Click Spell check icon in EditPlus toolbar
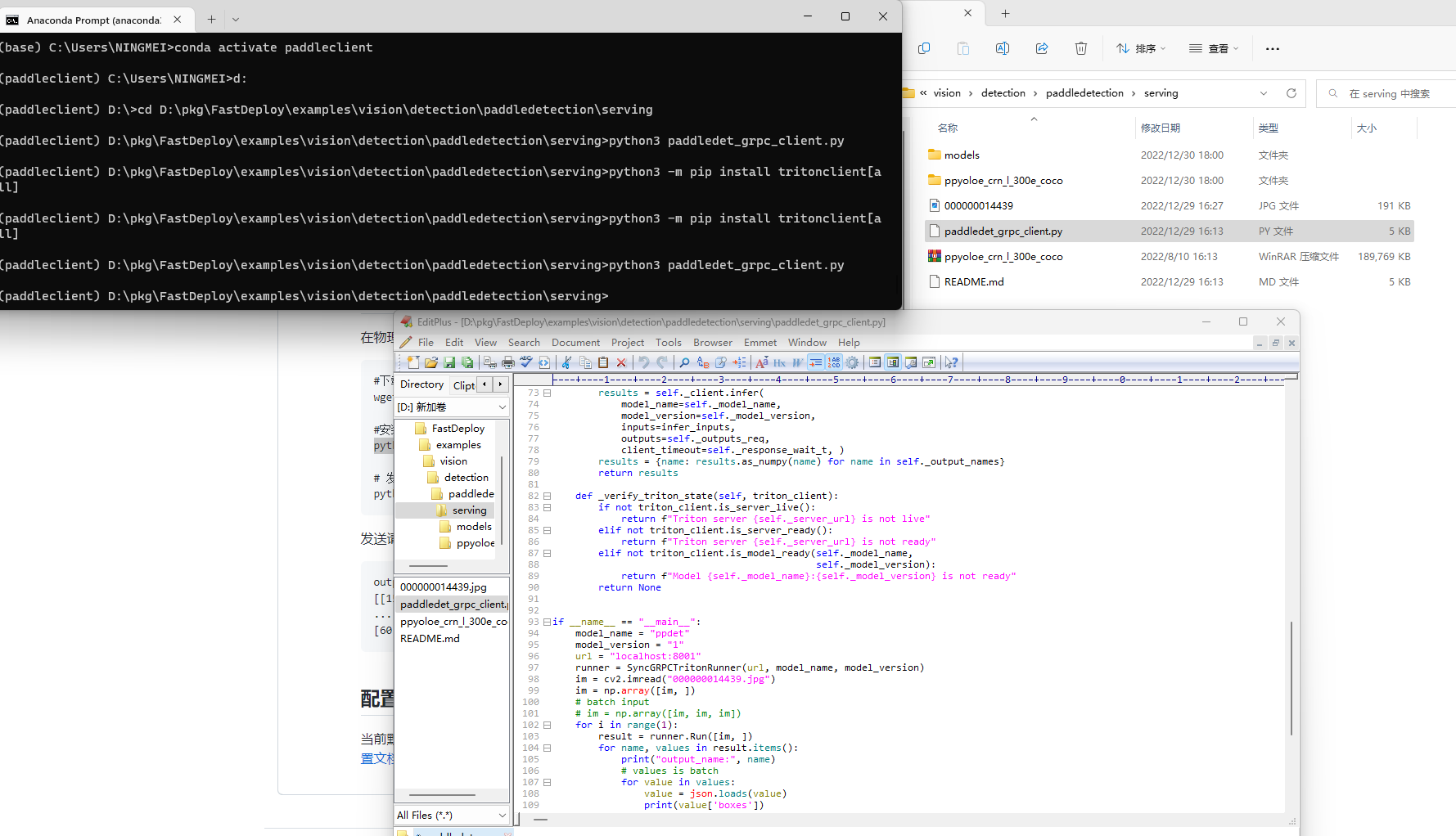The image size is (1456, 836). point(526,362)
